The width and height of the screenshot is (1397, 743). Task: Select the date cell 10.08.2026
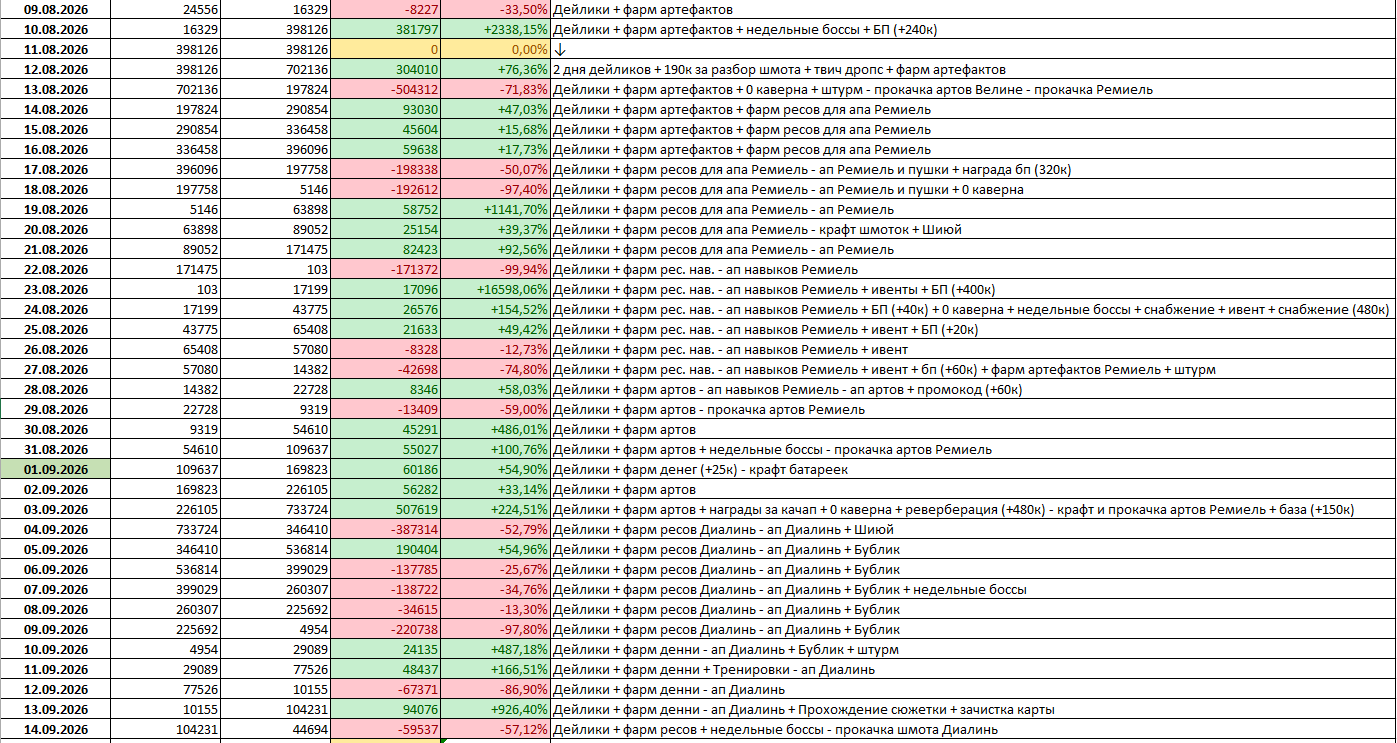55,30
